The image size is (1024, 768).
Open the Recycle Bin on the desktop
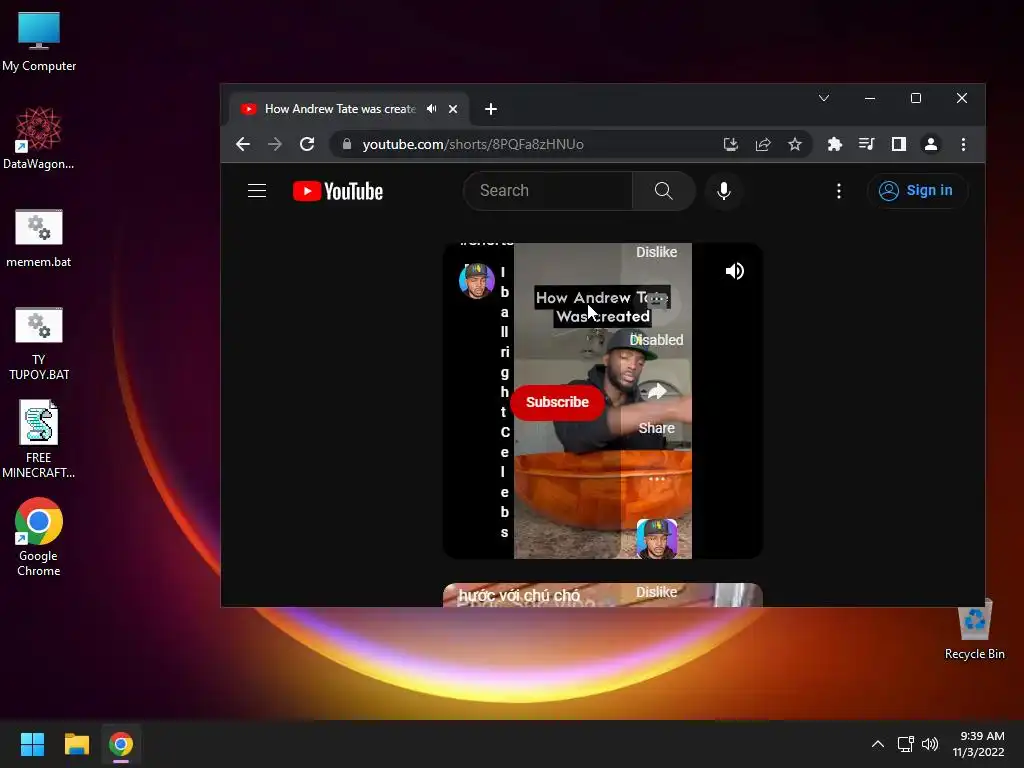[x=974, y=629]
